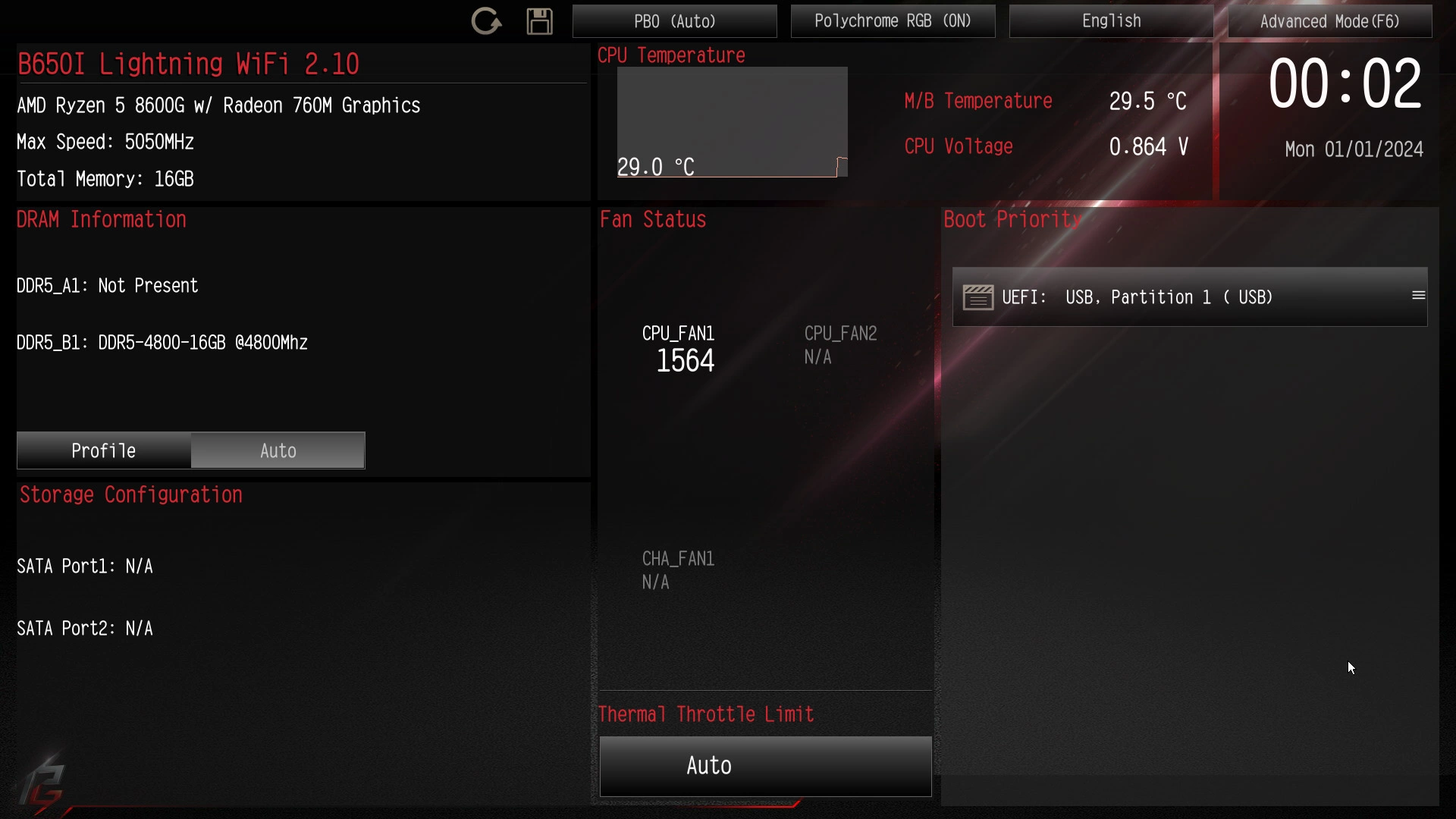1456x819 pixels.
Task: Click the Storage Configuration heading
Action: coord(131,495)
